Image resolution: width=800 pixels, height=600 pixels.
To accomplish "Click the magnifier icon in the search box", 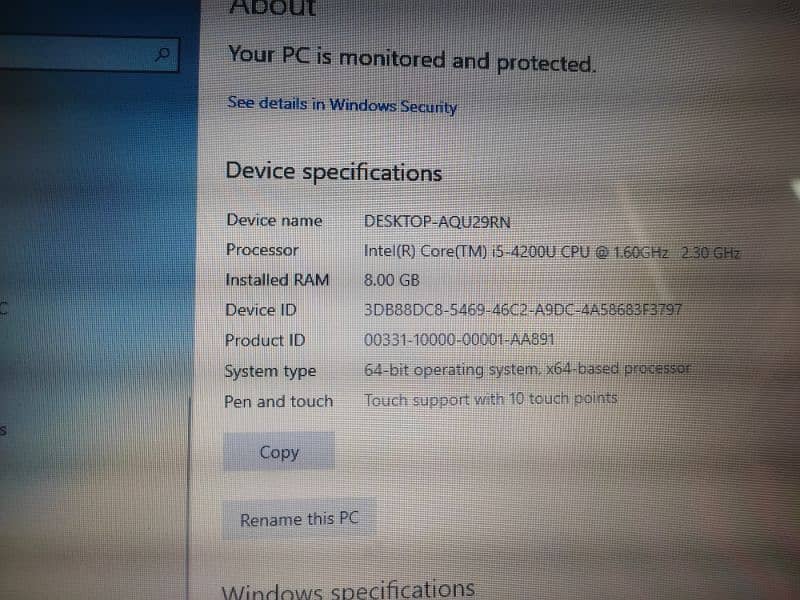I will coord(163,54).
